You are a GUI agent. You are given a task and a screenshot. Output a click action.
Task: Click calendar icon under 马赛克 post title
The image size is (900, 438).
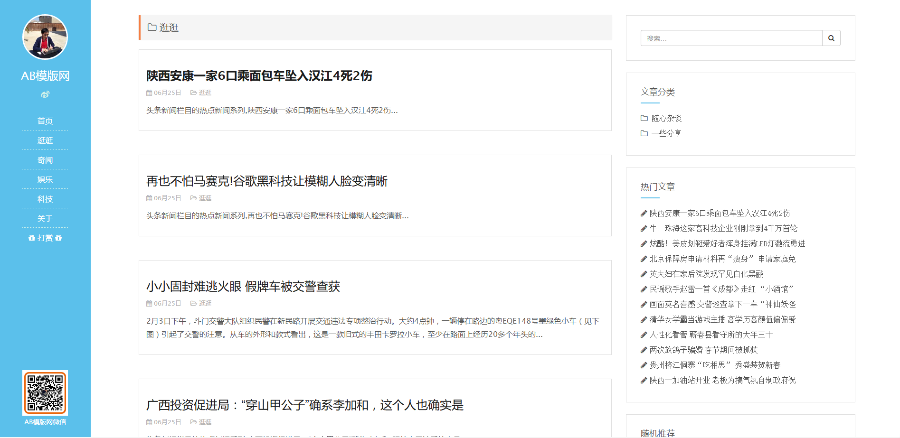tap(149, 198)
